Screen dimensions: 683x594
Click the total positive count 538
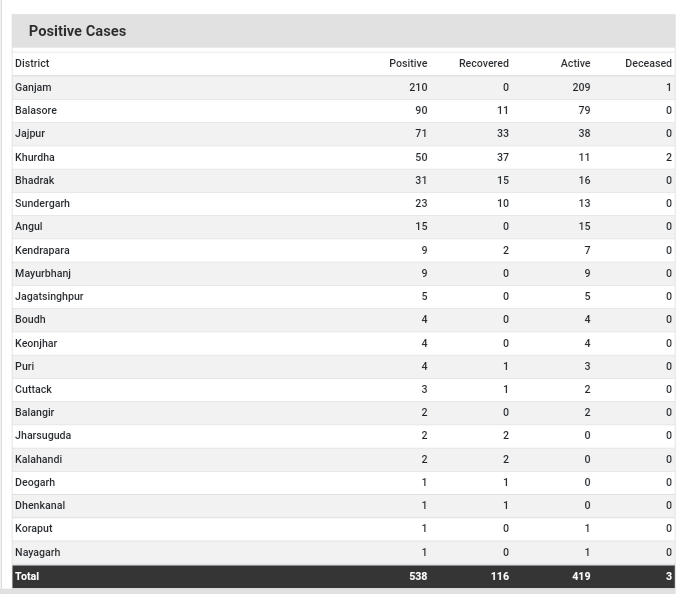point(418,576)
